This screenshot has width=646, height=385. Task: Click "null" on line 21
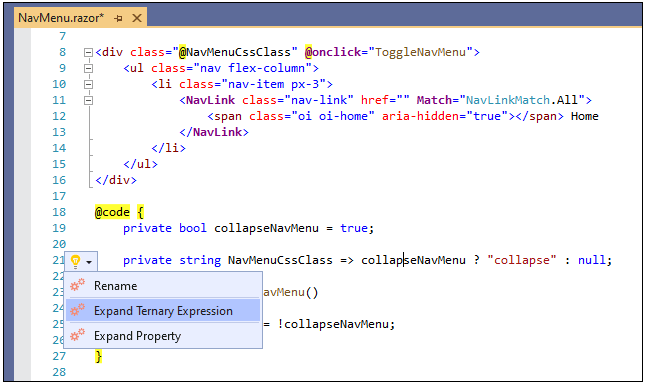pos(592,260)
